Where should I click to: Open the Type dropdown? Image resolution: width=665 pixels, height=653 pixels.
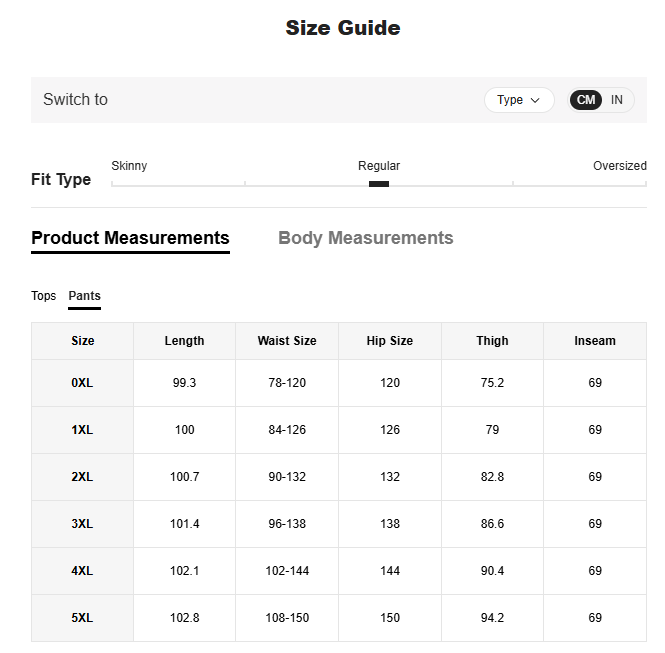(x=519, y=100)
